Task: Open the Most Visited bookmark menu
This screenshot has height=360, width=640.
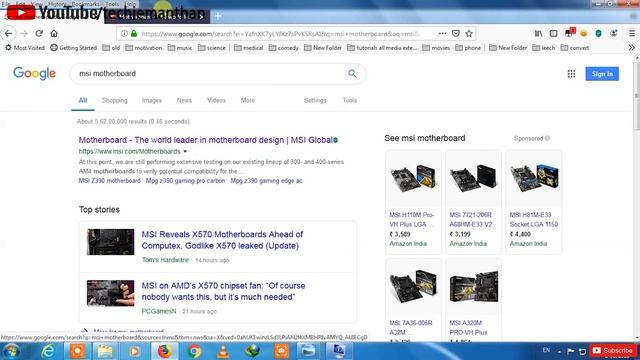Action: tap(25, 48)
